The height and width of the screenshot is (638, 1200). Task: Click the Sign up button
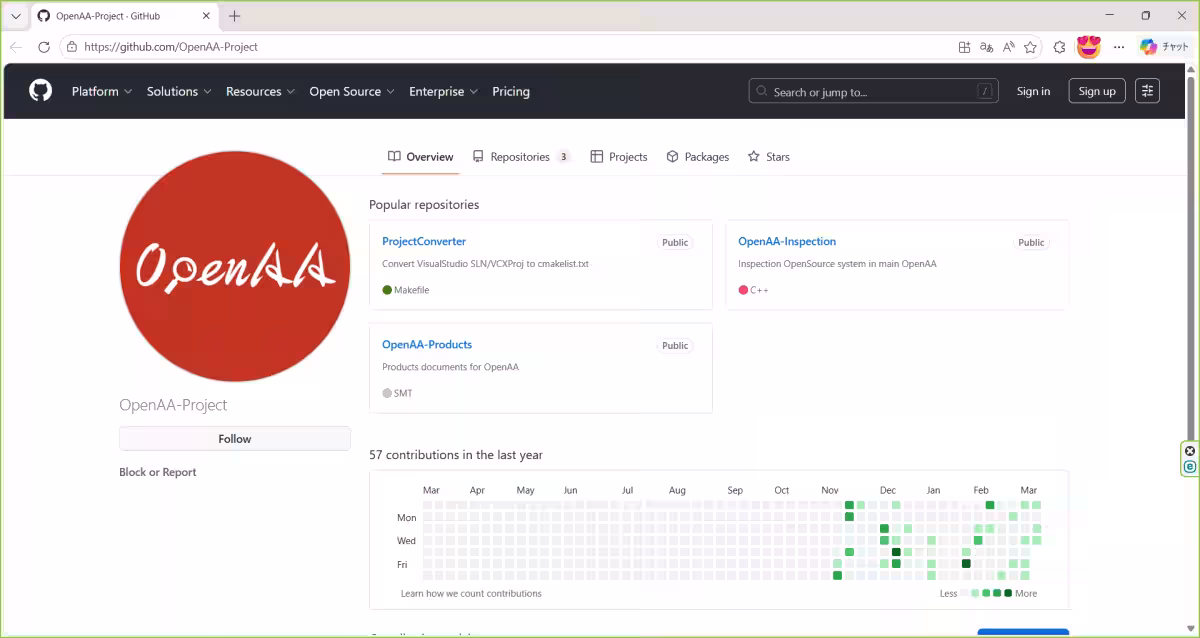1096,91
